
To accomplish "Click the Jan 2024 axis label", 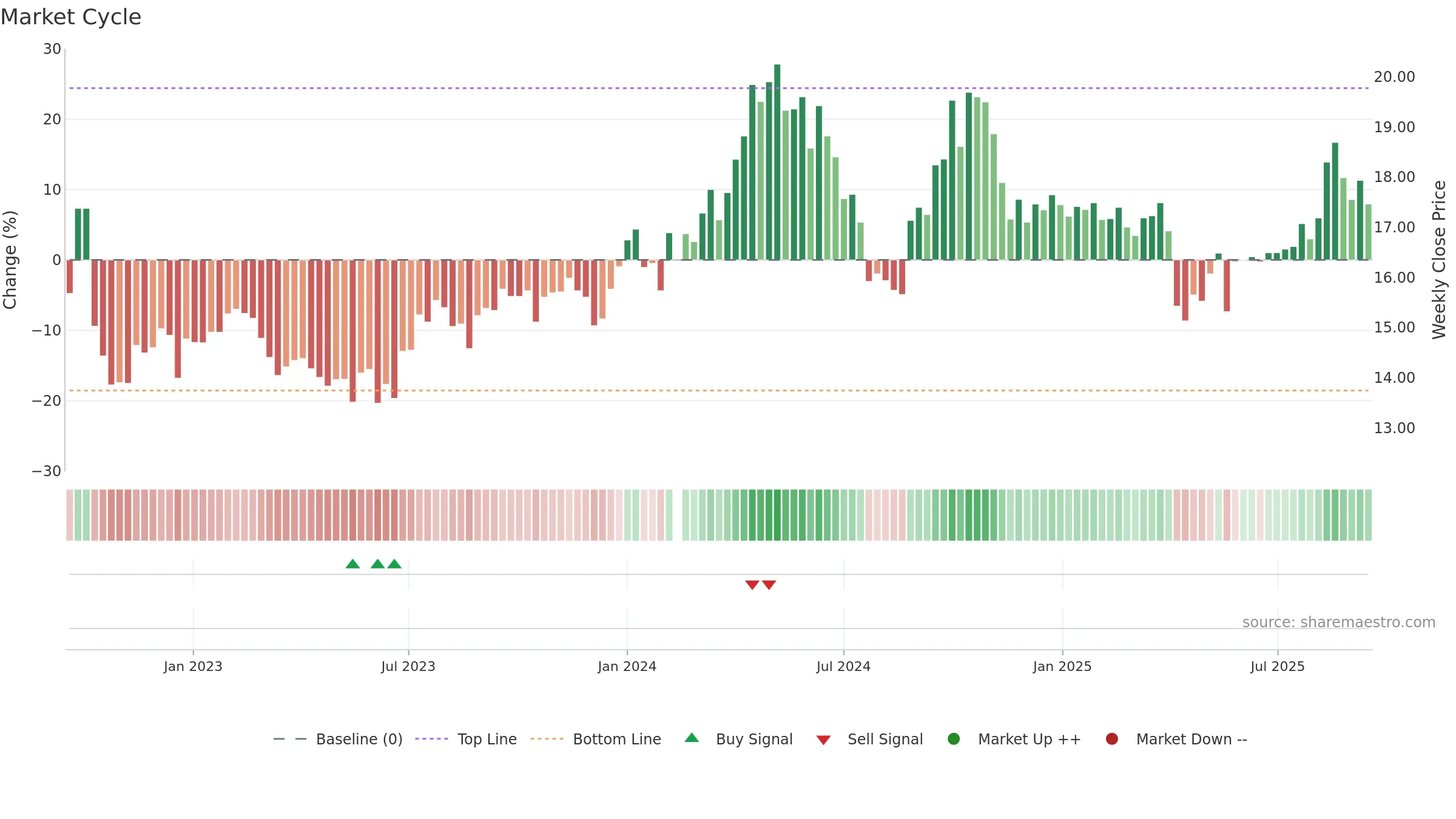I will pyautogui.click(x=627, y=666).
